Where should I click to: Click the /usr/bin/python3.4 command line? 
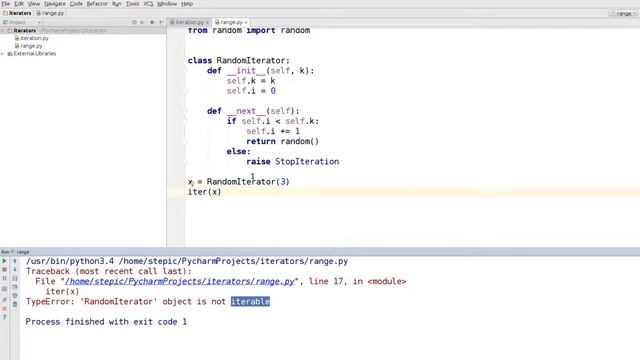187,261
